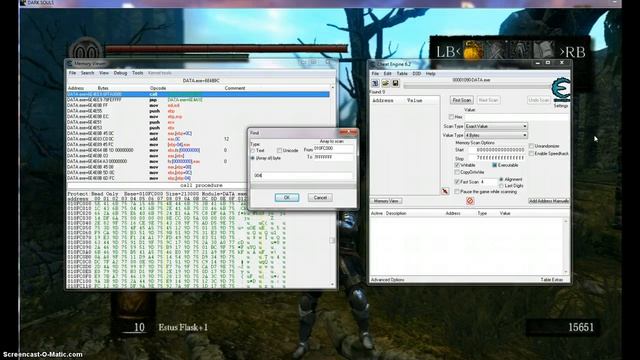The image size is (640, 360).
Task: Open File menu in Memory Viewer
Action: 72,73
